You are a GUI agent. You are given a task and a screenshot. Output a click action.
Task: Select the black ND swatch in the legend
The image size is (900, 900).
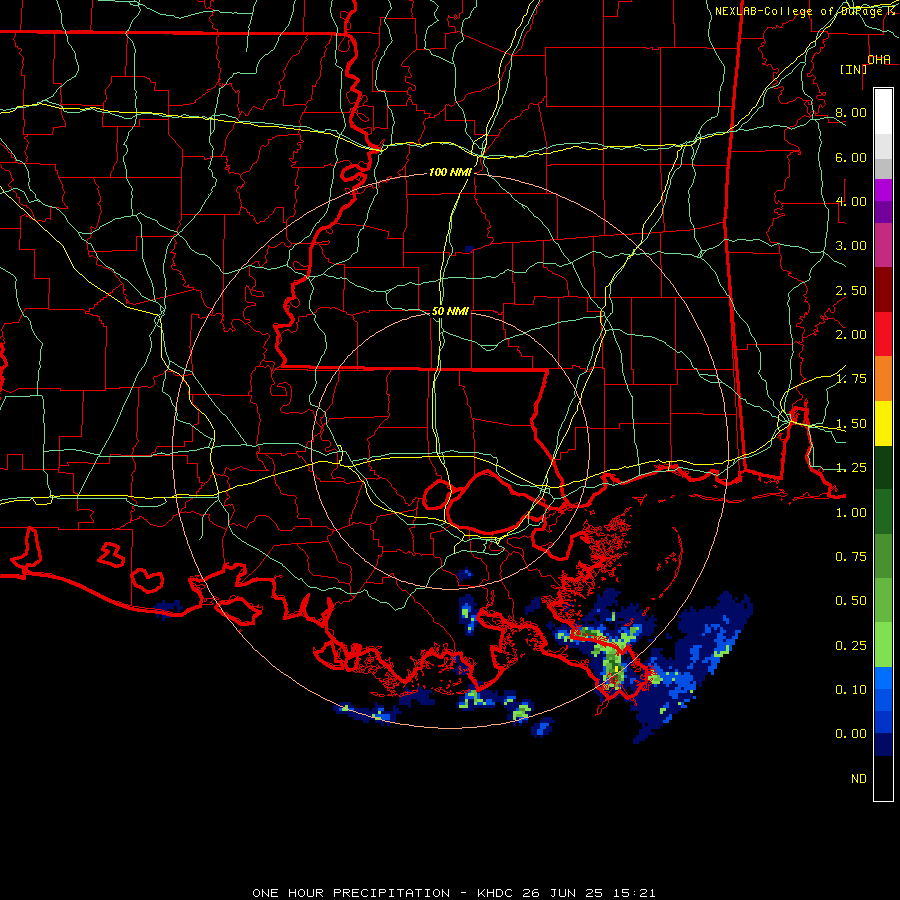(883, 778)
